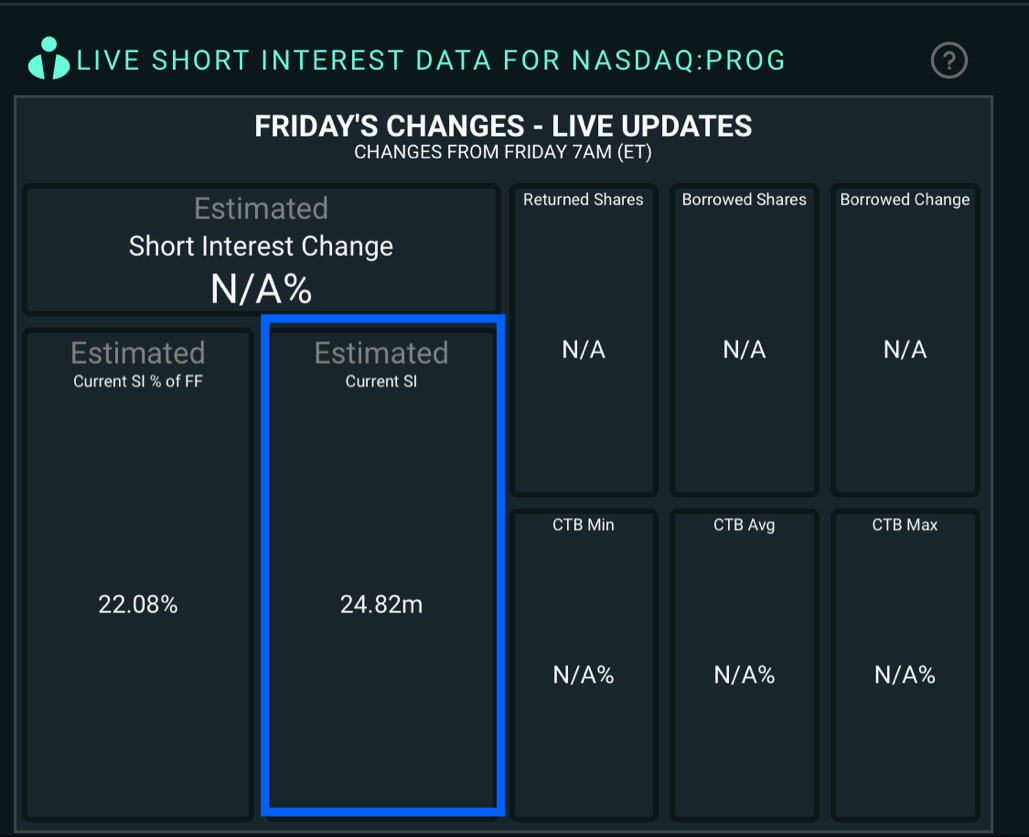Select the CTB Avg N/A% value
Image resolution: width=1029 pixels, height=837 pixels.
point(744,675)
